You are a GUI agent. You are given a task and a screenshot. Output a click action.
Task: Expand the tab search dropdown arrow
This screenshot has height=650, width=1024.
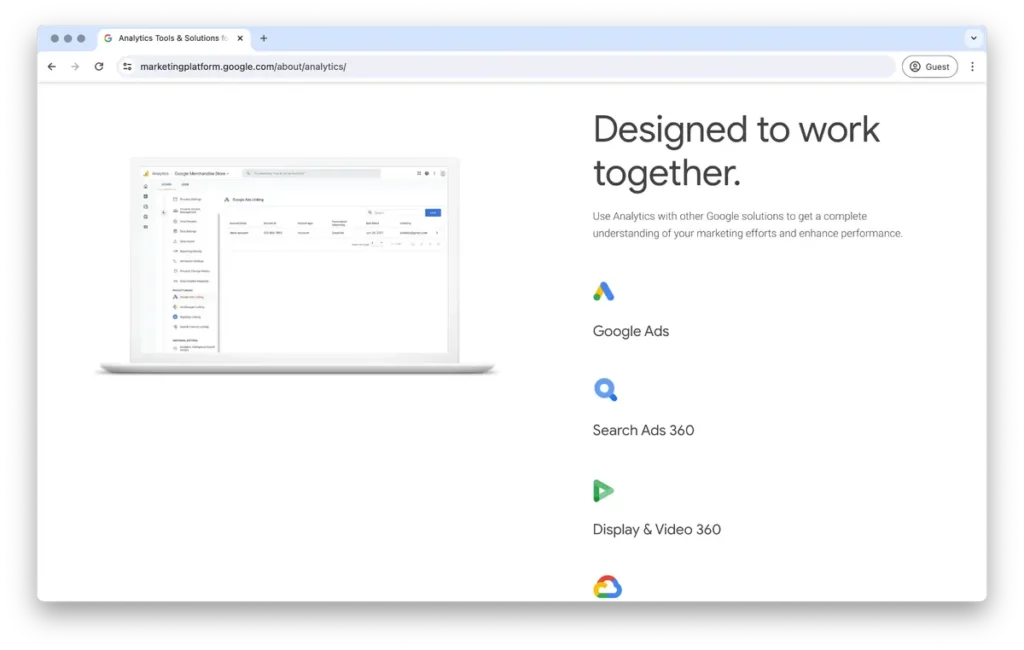pos(974,39)
